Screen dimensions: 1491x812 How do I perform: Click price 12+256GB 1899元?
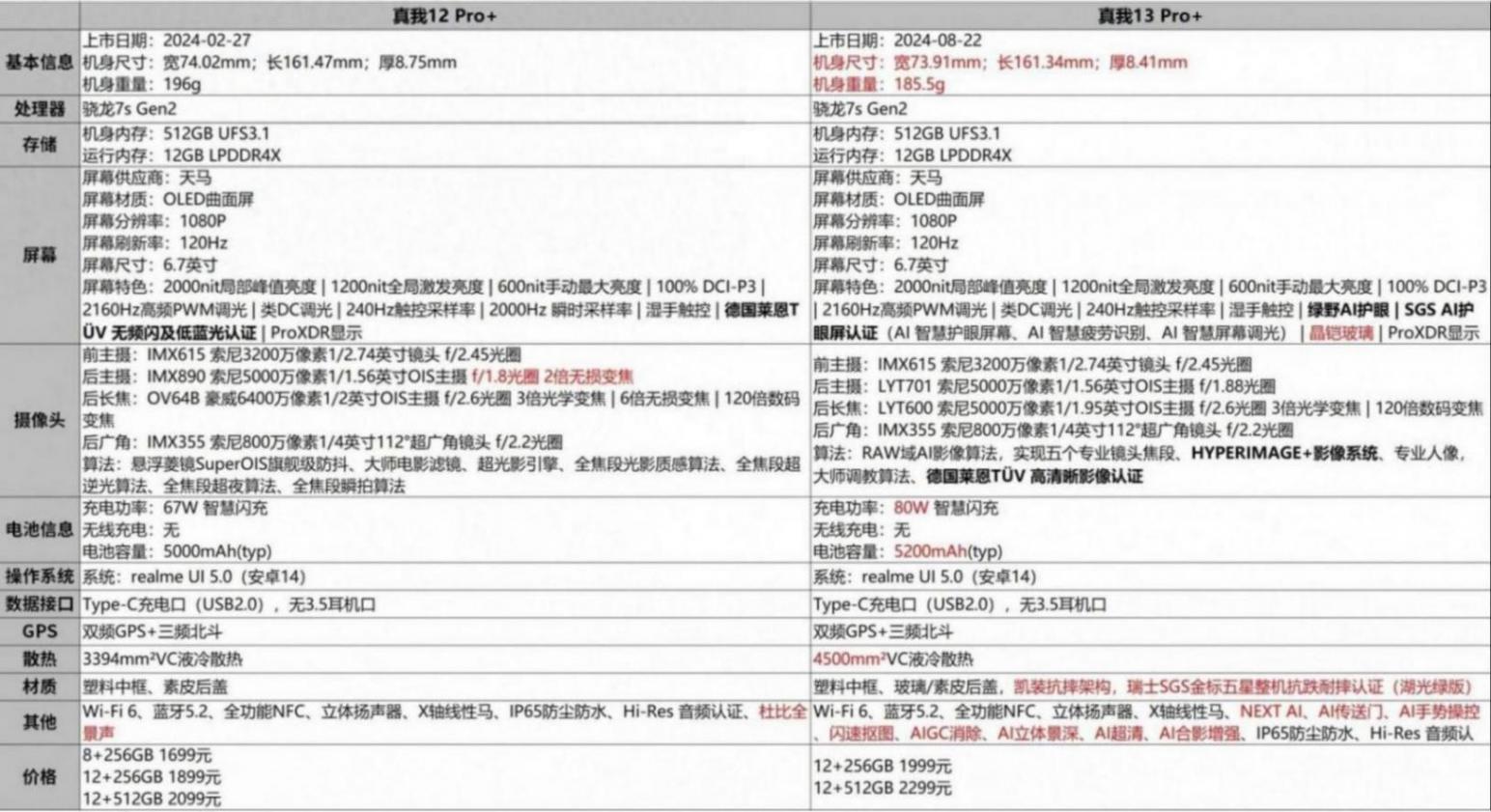152,776
